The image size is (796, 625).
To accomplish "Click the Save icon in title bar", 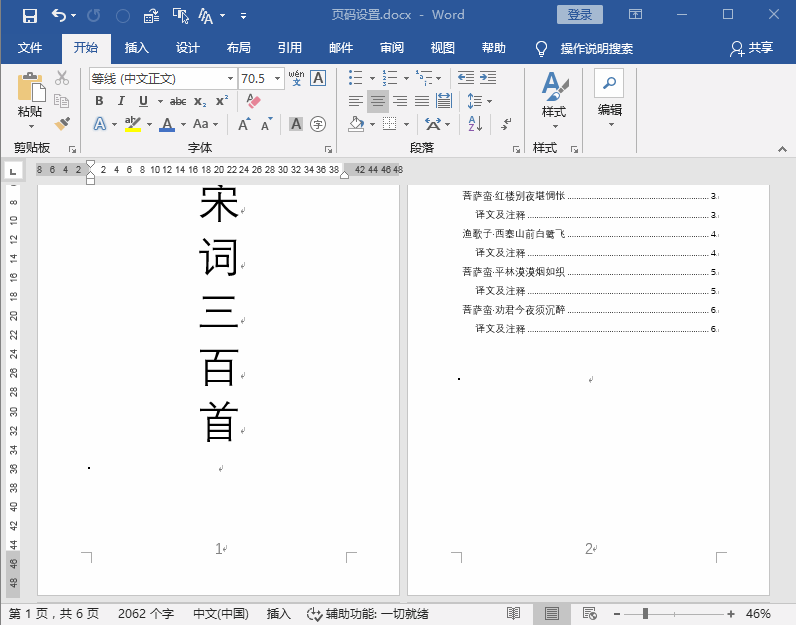I will pos(30,16).
